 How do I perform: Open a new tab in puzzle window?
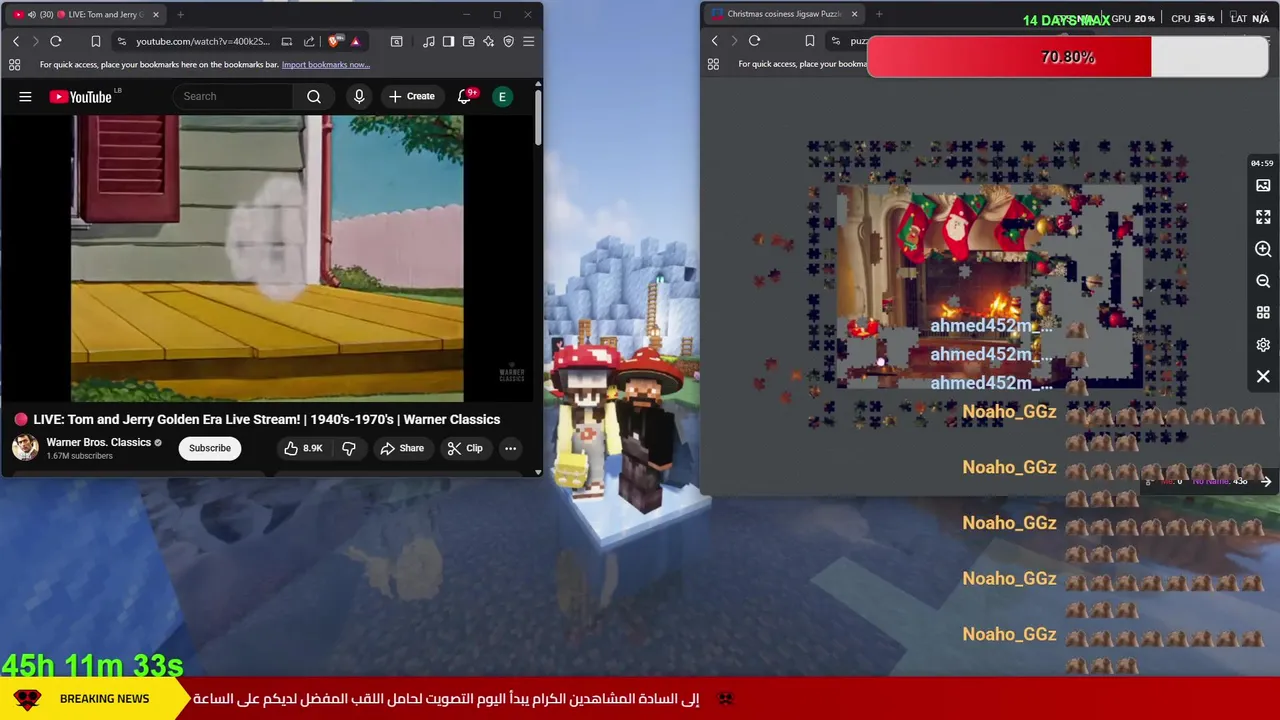tap(879, 14)
